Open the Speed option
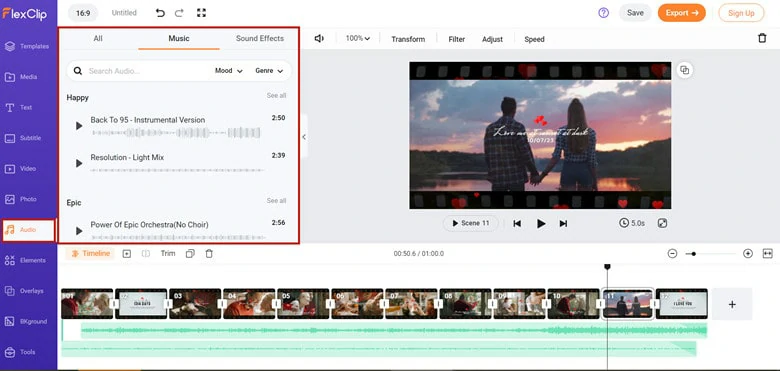 point(534,39)
